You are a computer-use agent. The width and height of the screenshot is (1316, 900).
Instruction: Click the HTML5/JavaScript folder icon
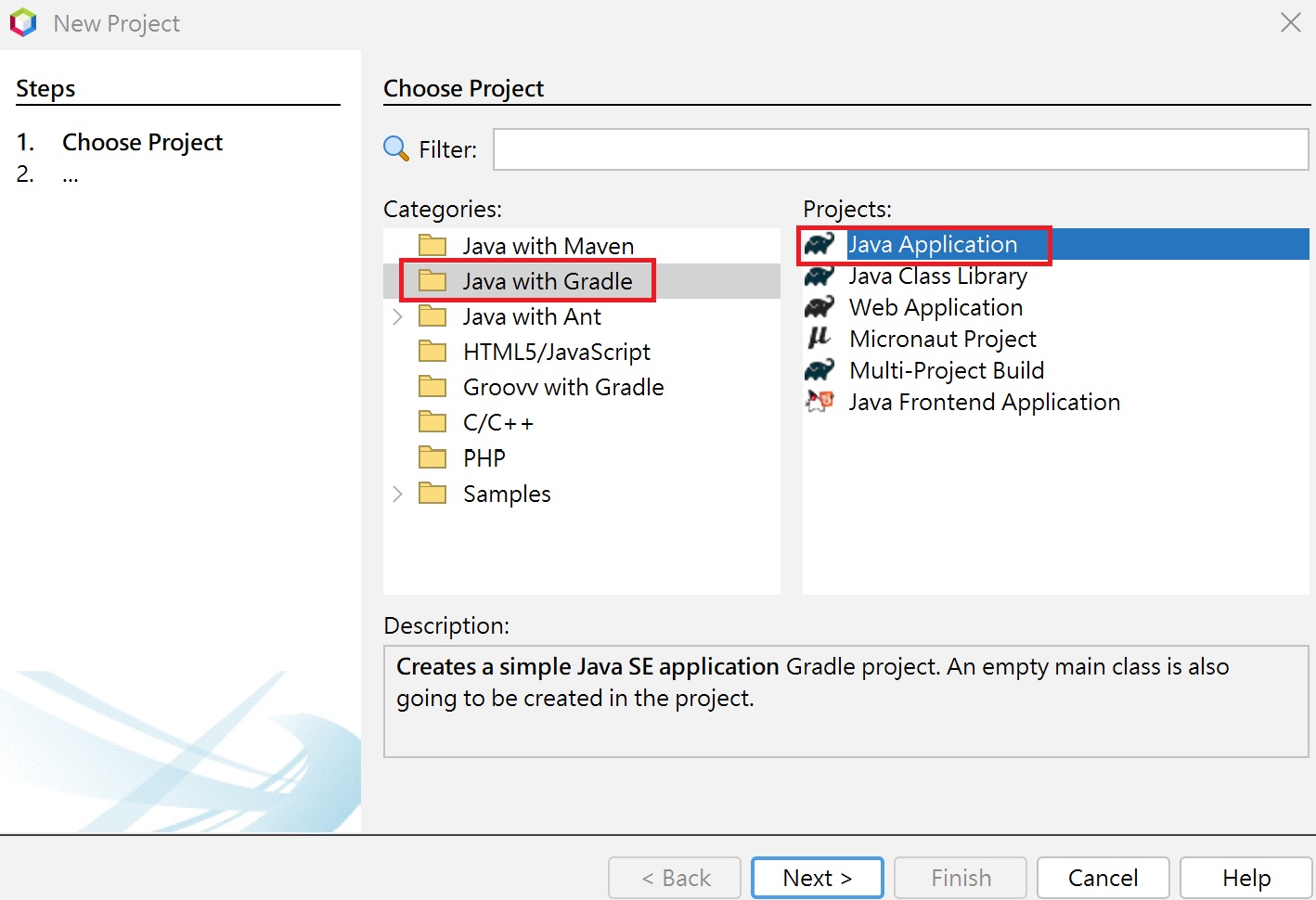(432, 351)
